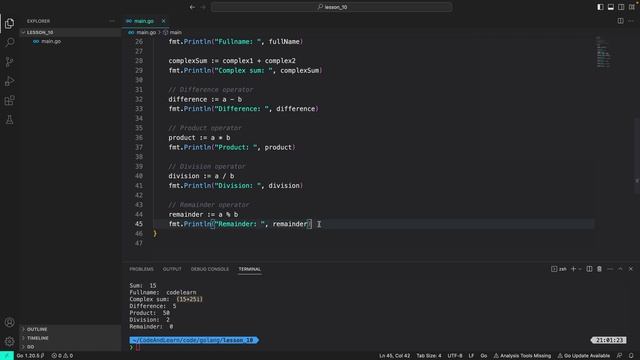Change the language mode Go selector
The height and width of the screenshot is (360, 640).
(x=484, y=356)
